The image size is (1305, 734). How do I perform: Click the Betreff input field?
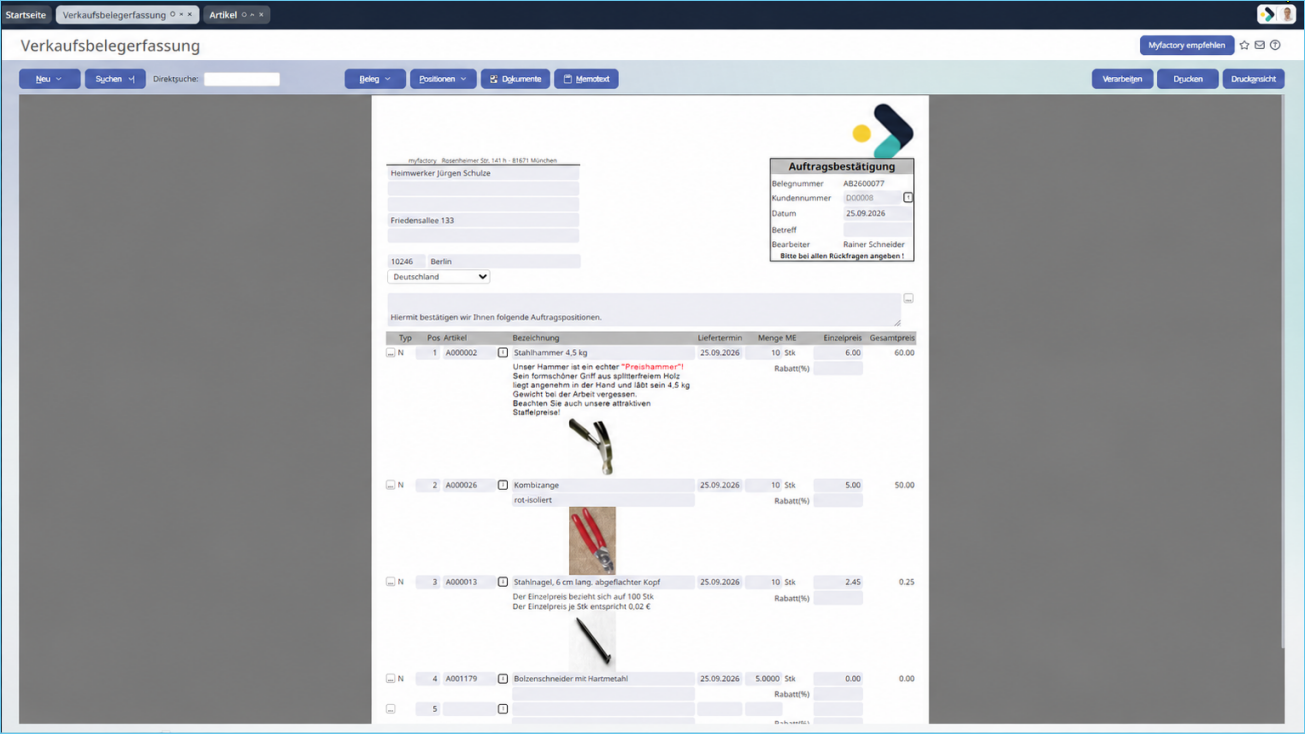[877, 230]
